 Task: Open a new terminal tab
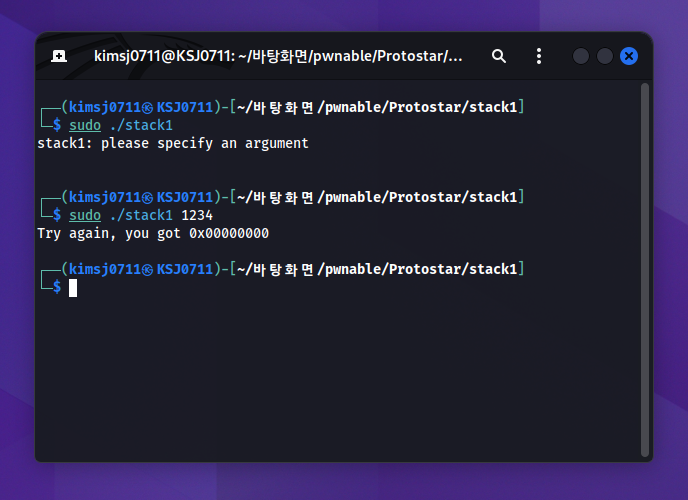(x=59, y=56)
